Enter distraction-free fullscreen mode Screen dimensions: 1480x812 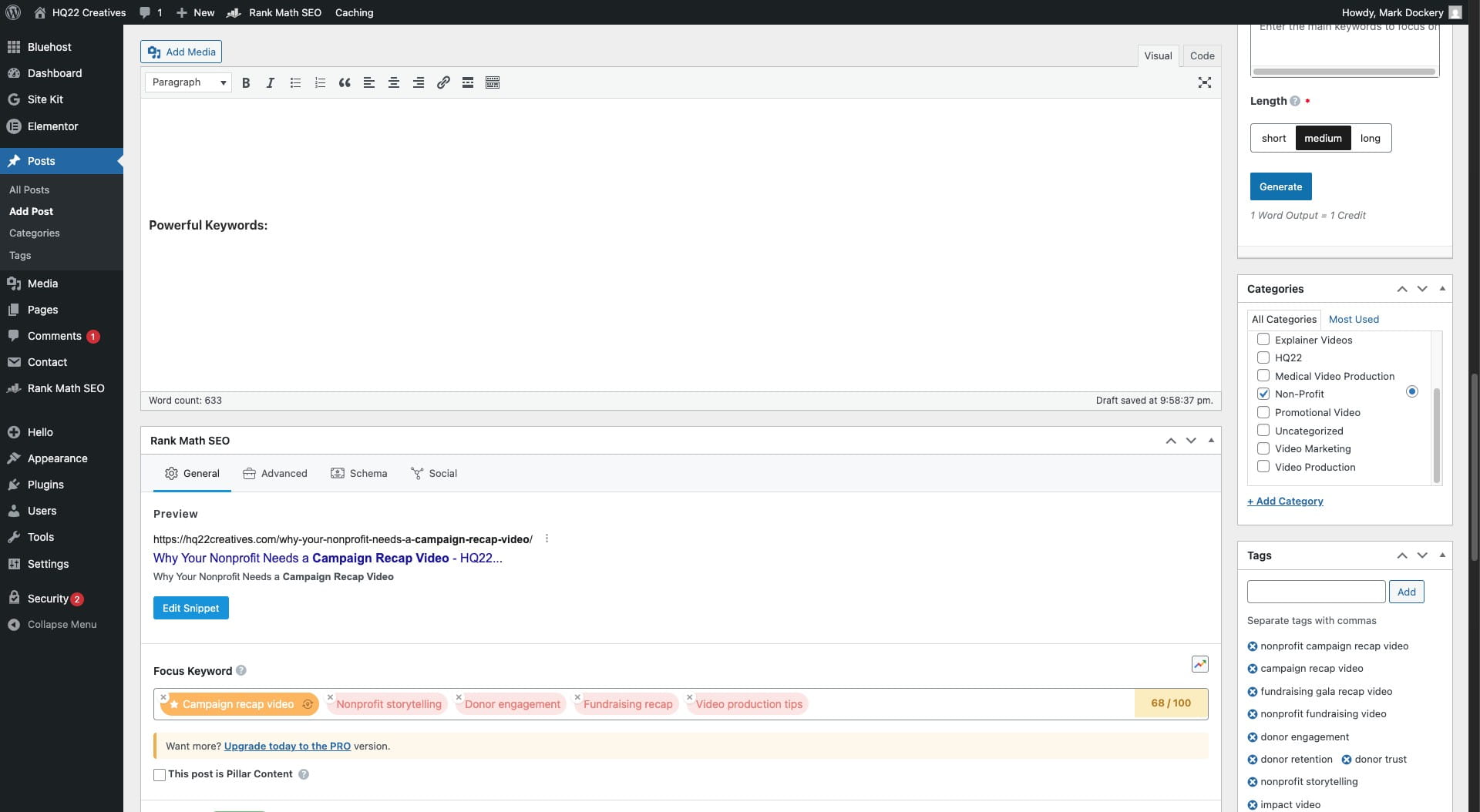1205,82
